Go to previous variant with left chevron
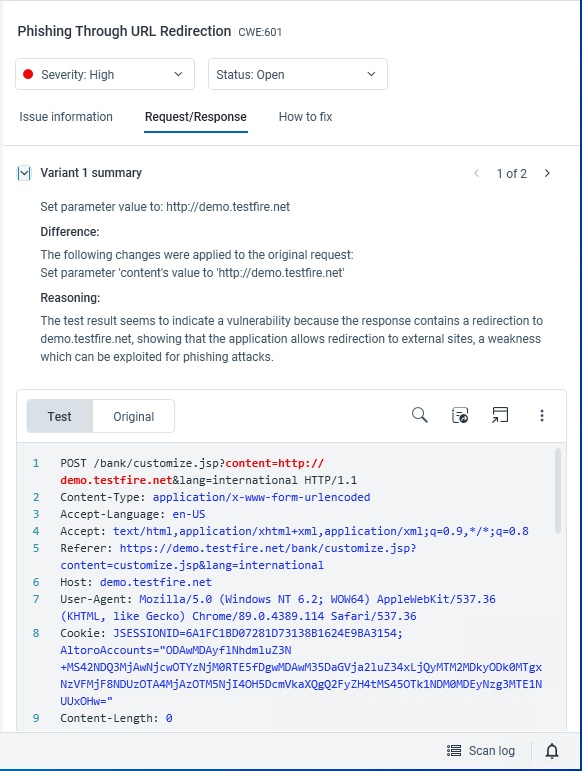The height and width of the screenshot is (771, 582). pyautogui.click(x=476, y=173)
